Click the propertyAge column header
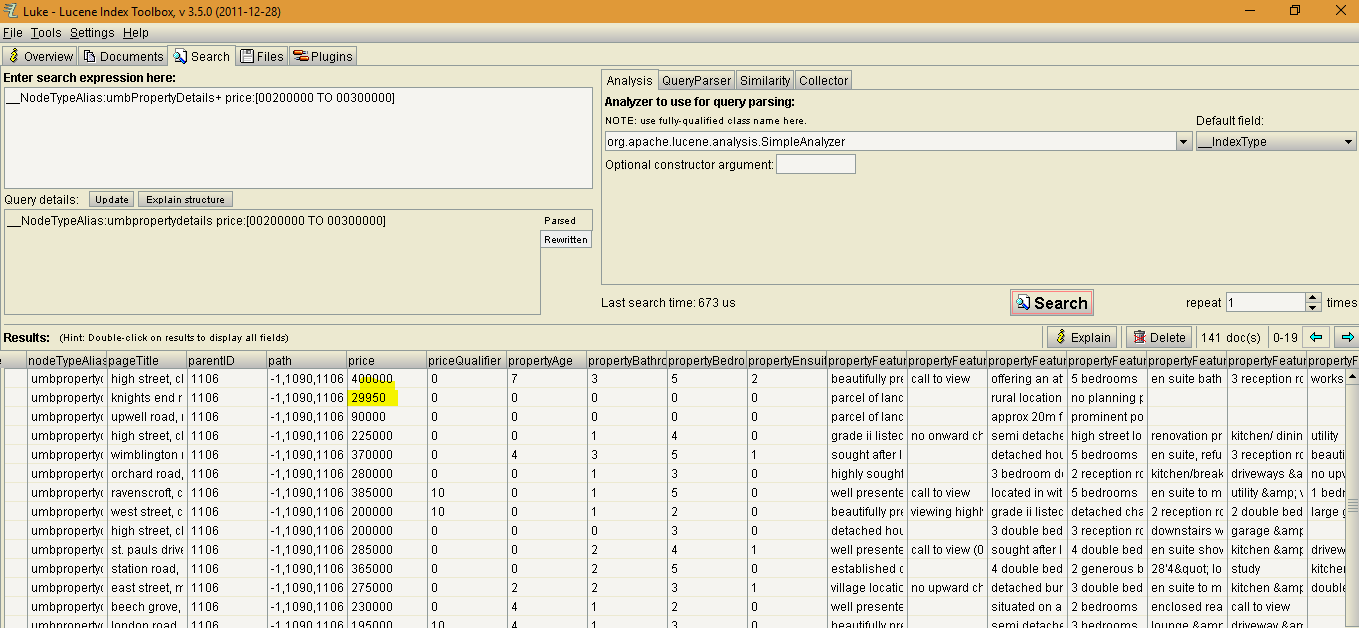This screenshot has height=628, width=1359. pyautogui.click(x=546, y=360)
